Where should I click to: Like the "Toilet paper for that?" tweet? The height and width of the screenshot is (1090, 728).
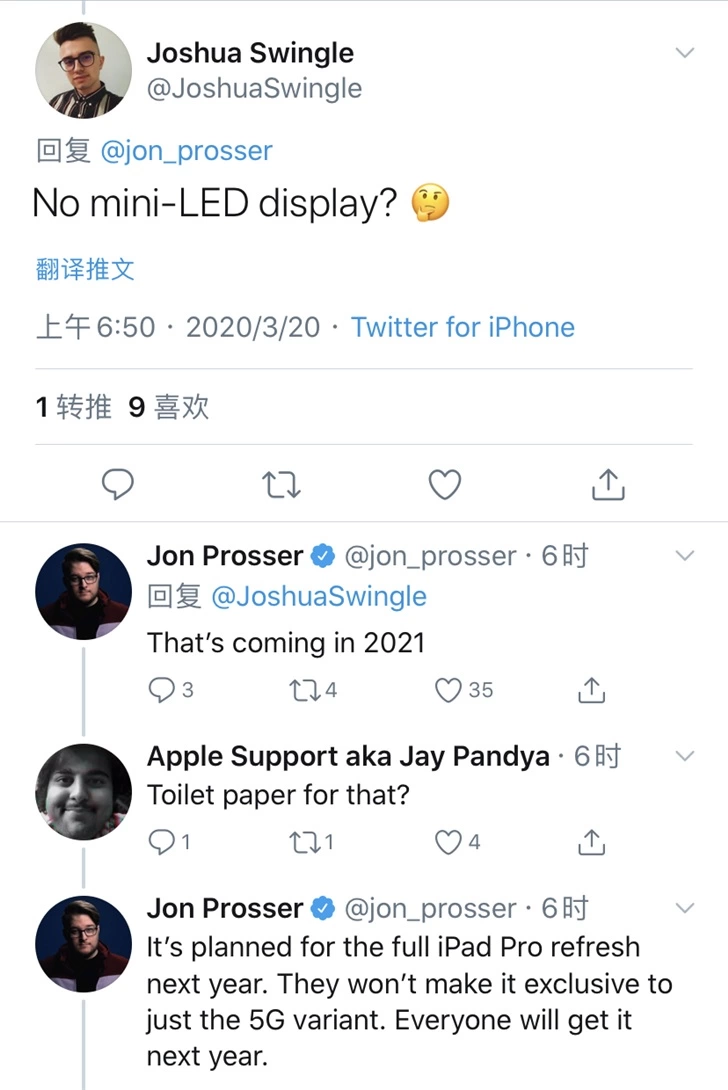pyautogui.click(x=449, y=843)
